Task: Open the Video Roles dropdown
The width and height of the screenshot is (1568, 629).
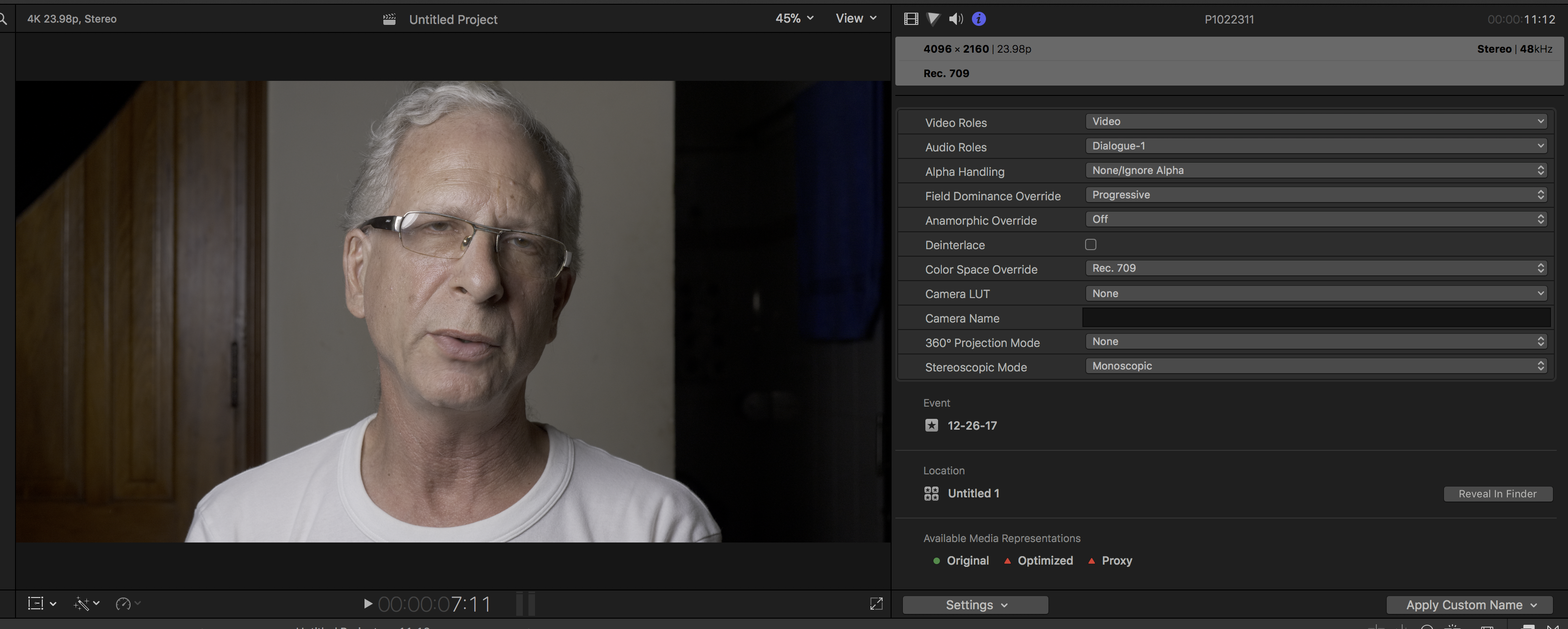Action: (1317, 121)
